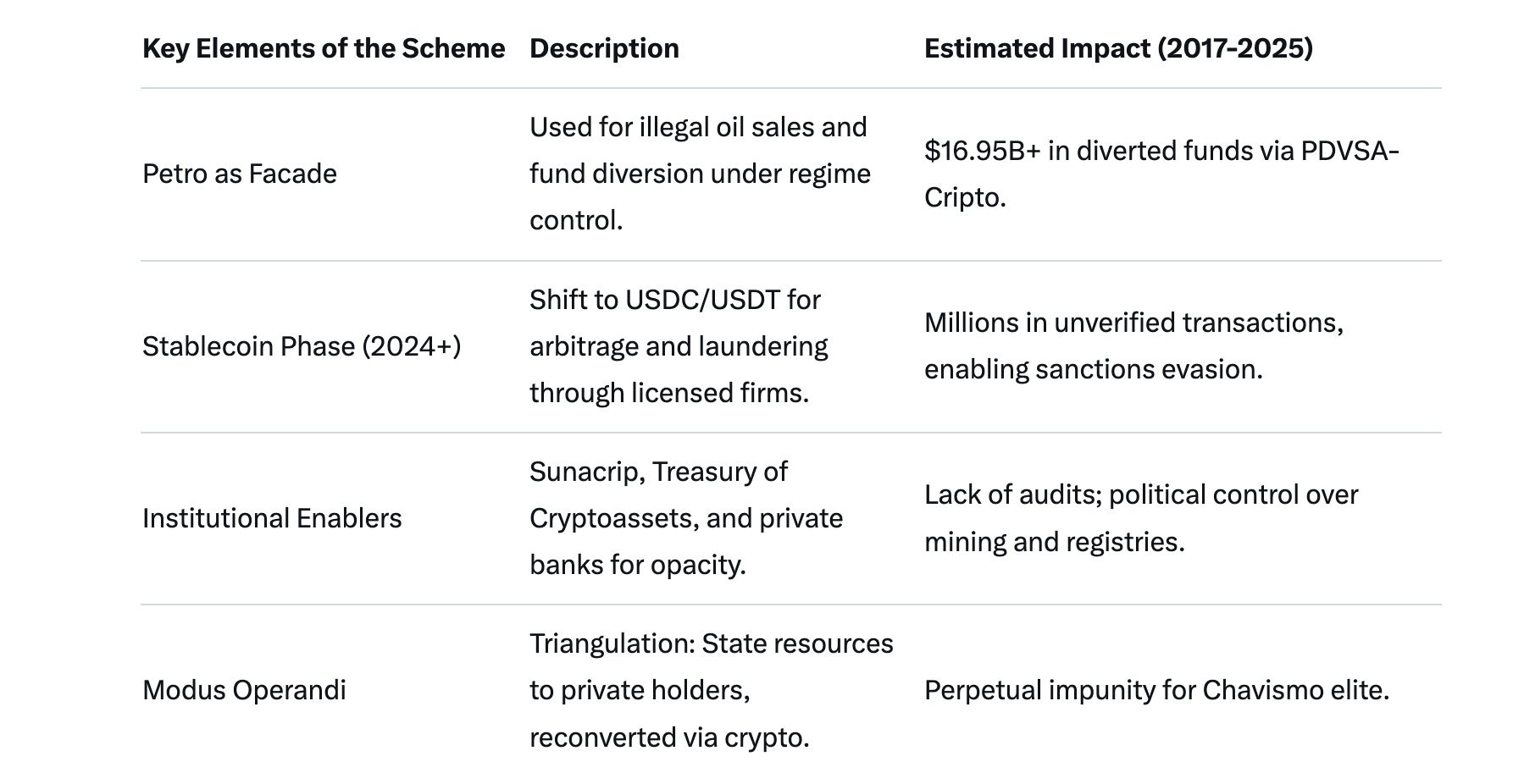The width and height of the screenshot is (1513, 784).
Task: Click the 'Lack of audits' impact cell
Action: [1141, 518]
